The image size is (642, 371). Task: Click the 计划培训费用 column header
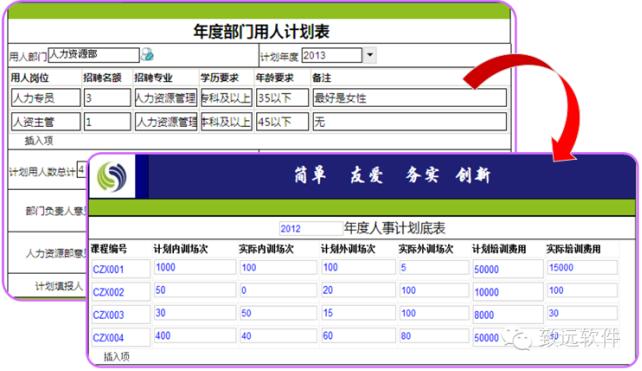tap(499, 249)
